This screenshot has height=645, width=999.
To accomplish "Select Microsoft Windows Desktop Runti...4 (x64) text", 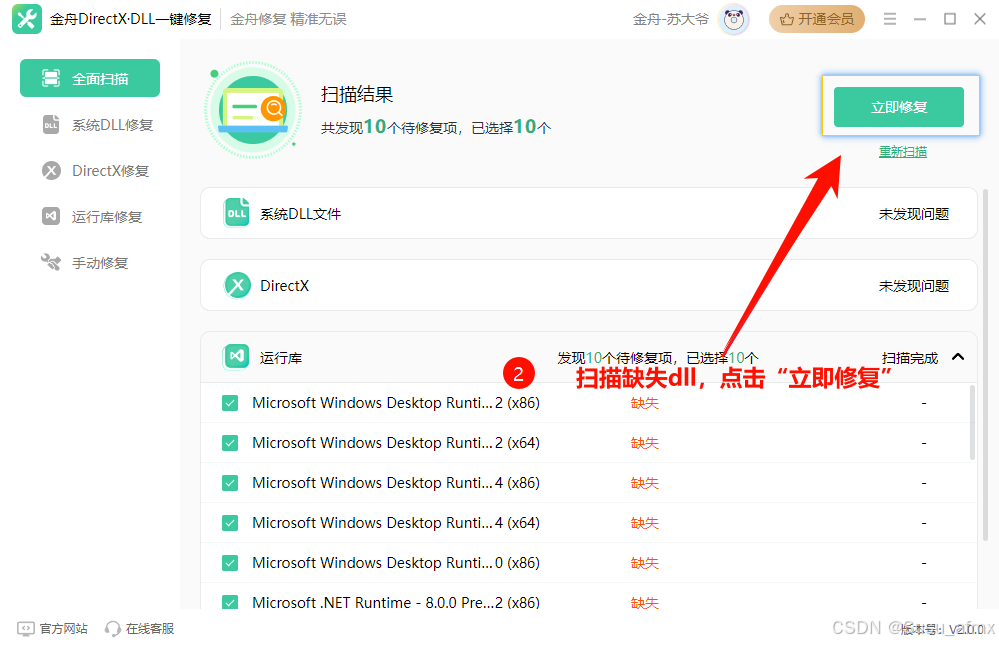I will tap(396, 523).
